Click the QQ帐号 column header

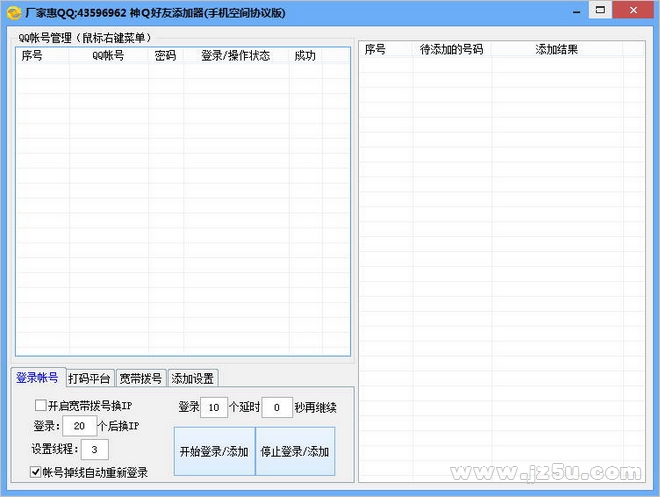tap(108, 57)
